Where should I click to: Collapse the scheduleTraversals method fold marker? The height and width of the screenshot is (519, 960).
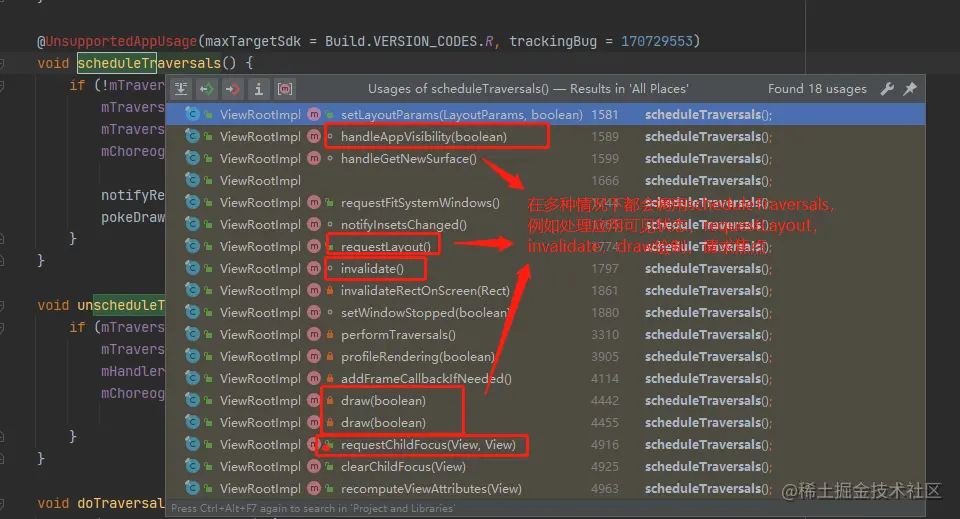click(x=2, y=63)
